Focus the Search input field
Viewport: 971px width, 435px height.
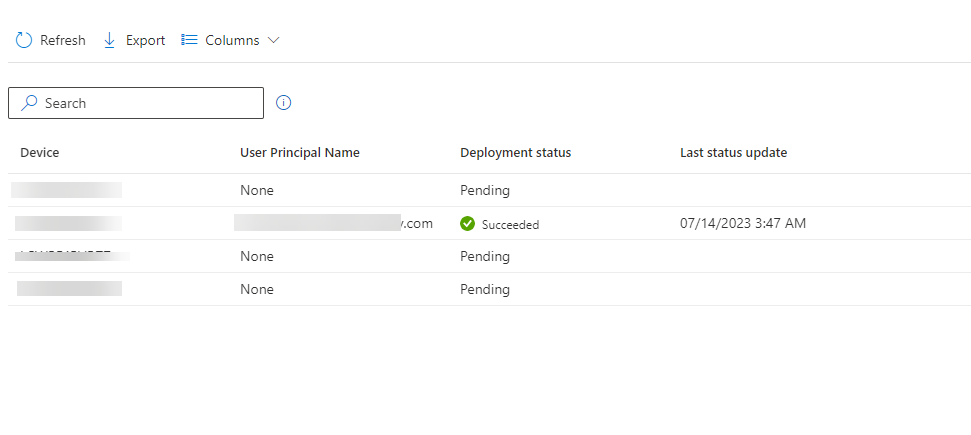click(136, 103)
